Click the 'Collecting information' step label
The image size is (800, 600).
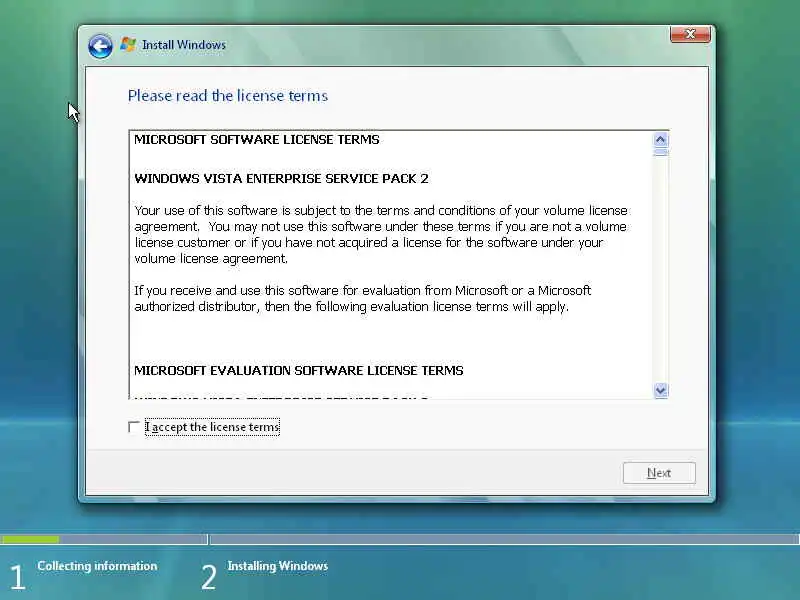point(97,566)
